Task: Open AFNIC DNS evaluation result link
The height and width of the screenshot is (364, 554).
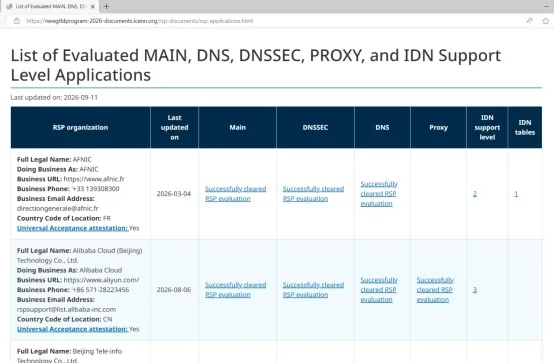Action: pyautogui.click(x=379, y=194)
